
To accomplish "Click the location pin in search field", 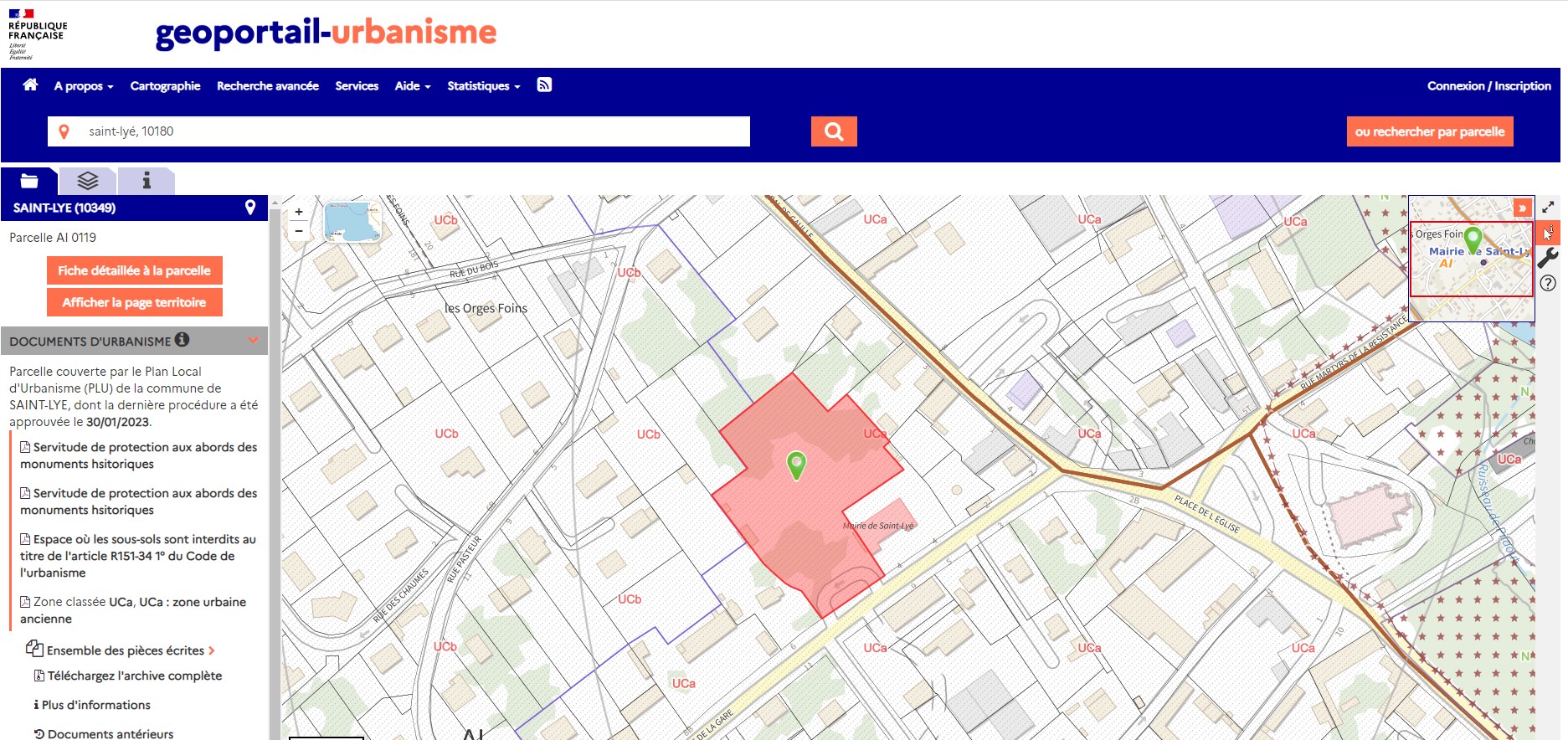I will pos(64,131).
